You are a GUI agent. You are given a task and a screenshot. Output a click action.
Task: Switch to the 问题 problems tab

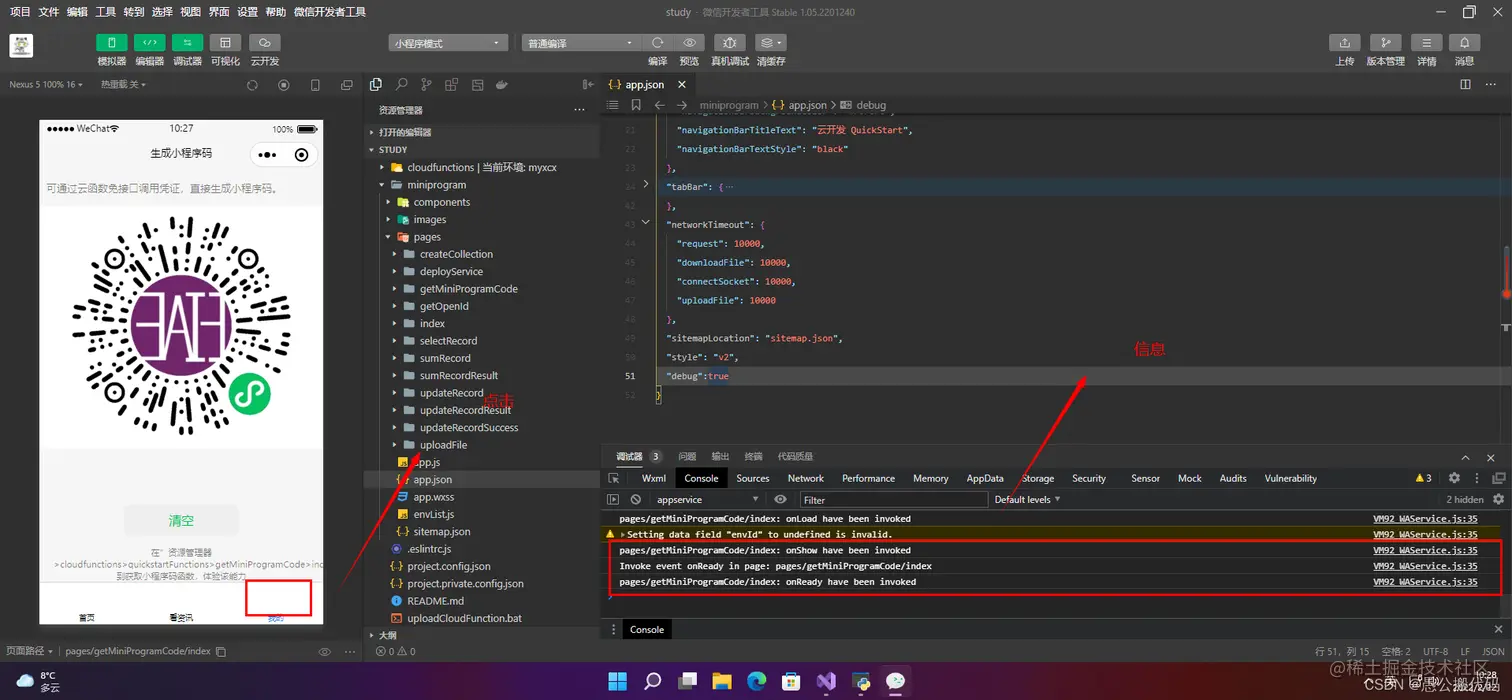(x=687, y=456)
